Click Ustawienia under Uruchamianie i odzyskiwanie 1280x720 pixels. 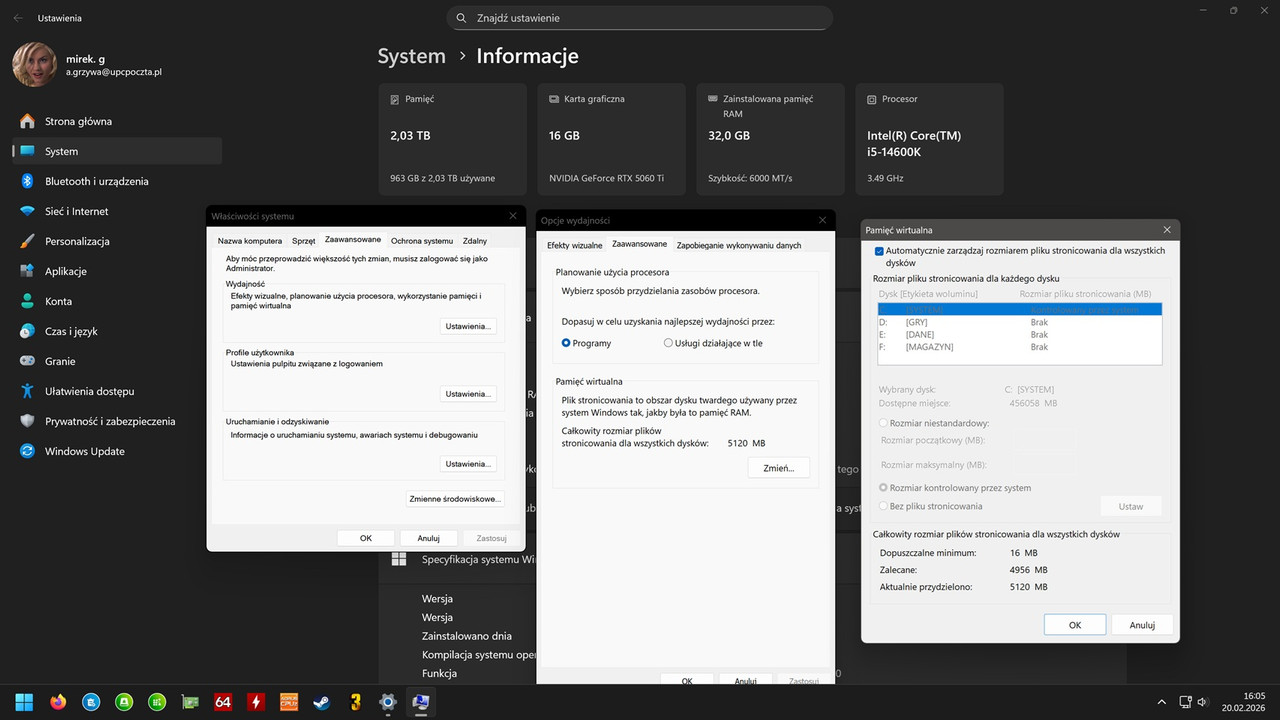click(x=469, y=464)
